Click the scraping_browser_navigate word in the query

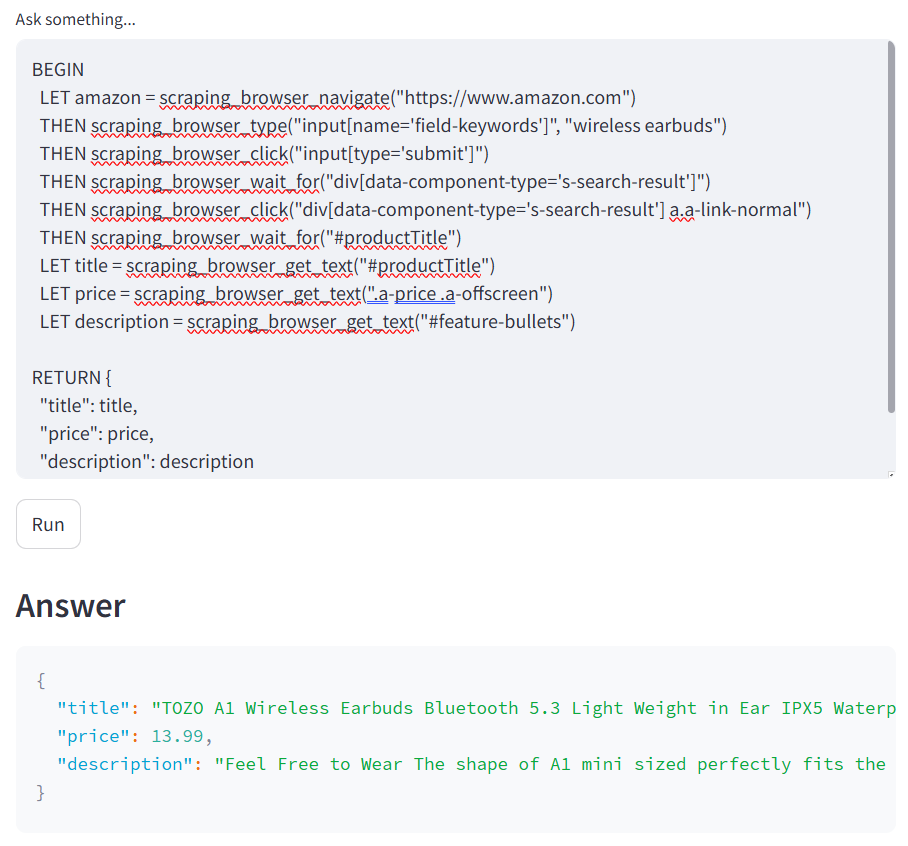coord(275,98)
